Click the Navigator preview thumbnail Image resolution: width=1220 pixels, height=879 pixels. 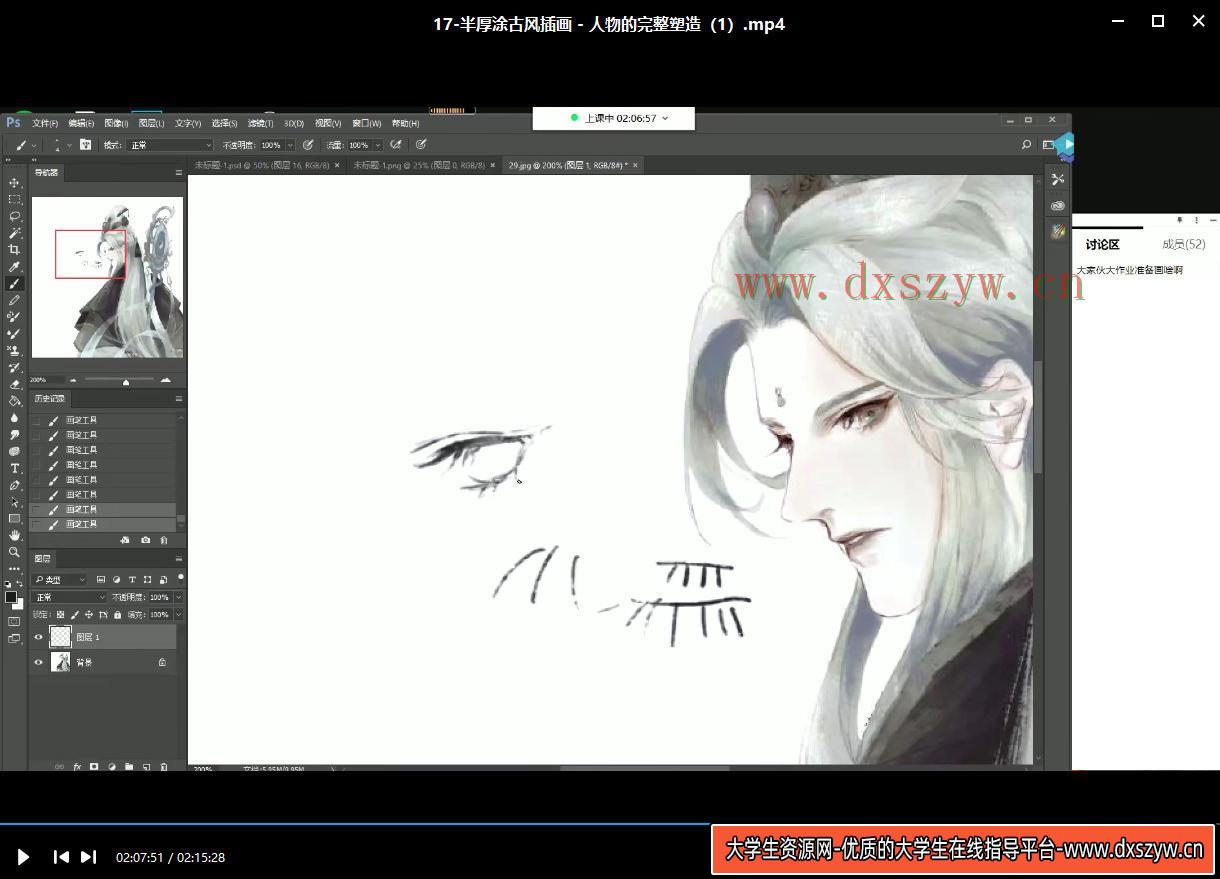[x=107, y=277]
